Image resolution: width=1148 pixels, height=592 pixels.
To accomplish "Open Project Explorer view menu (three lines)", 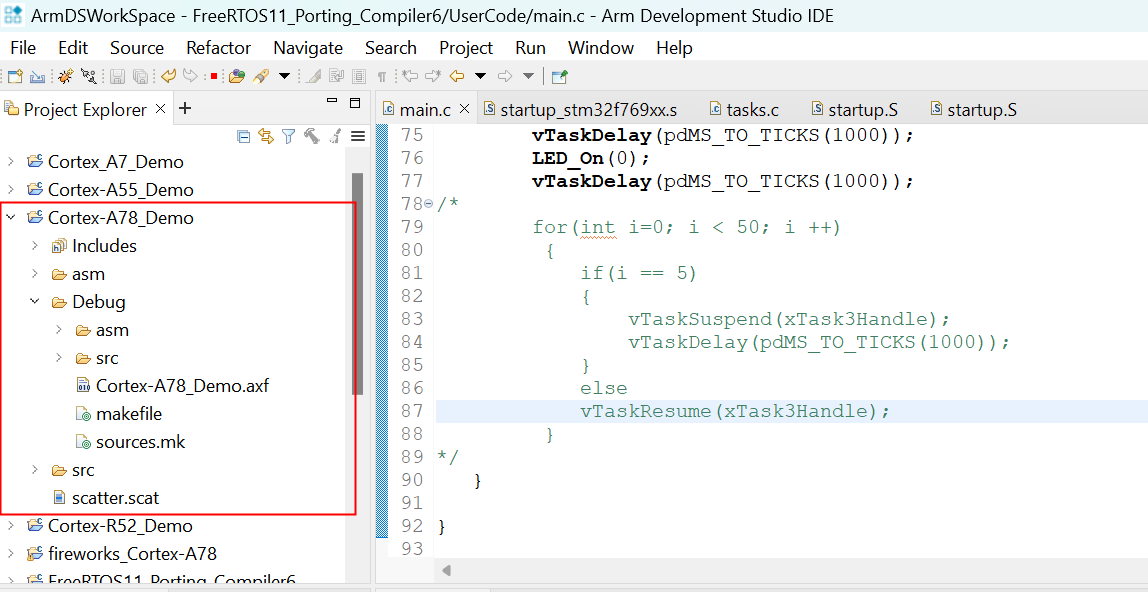I will [357, 136].
